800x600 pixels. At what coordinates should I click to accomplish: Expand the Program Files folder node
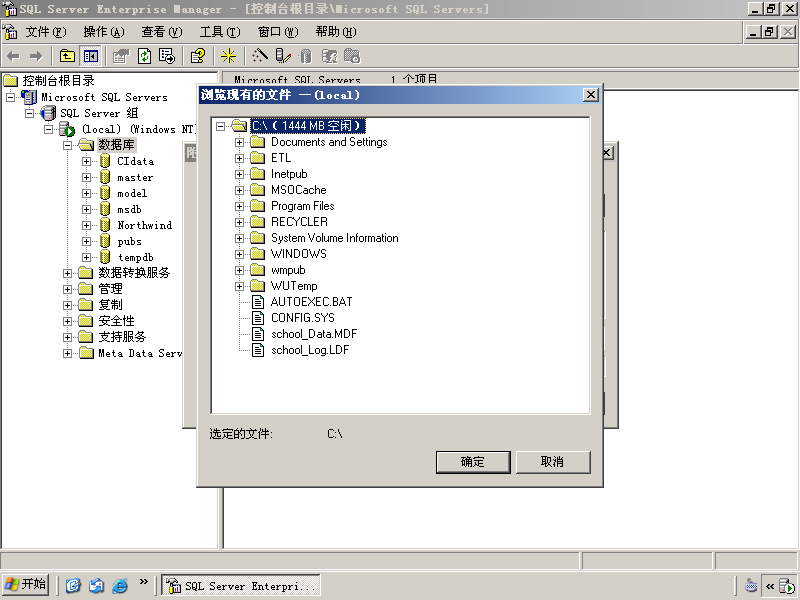coord(239,206)
